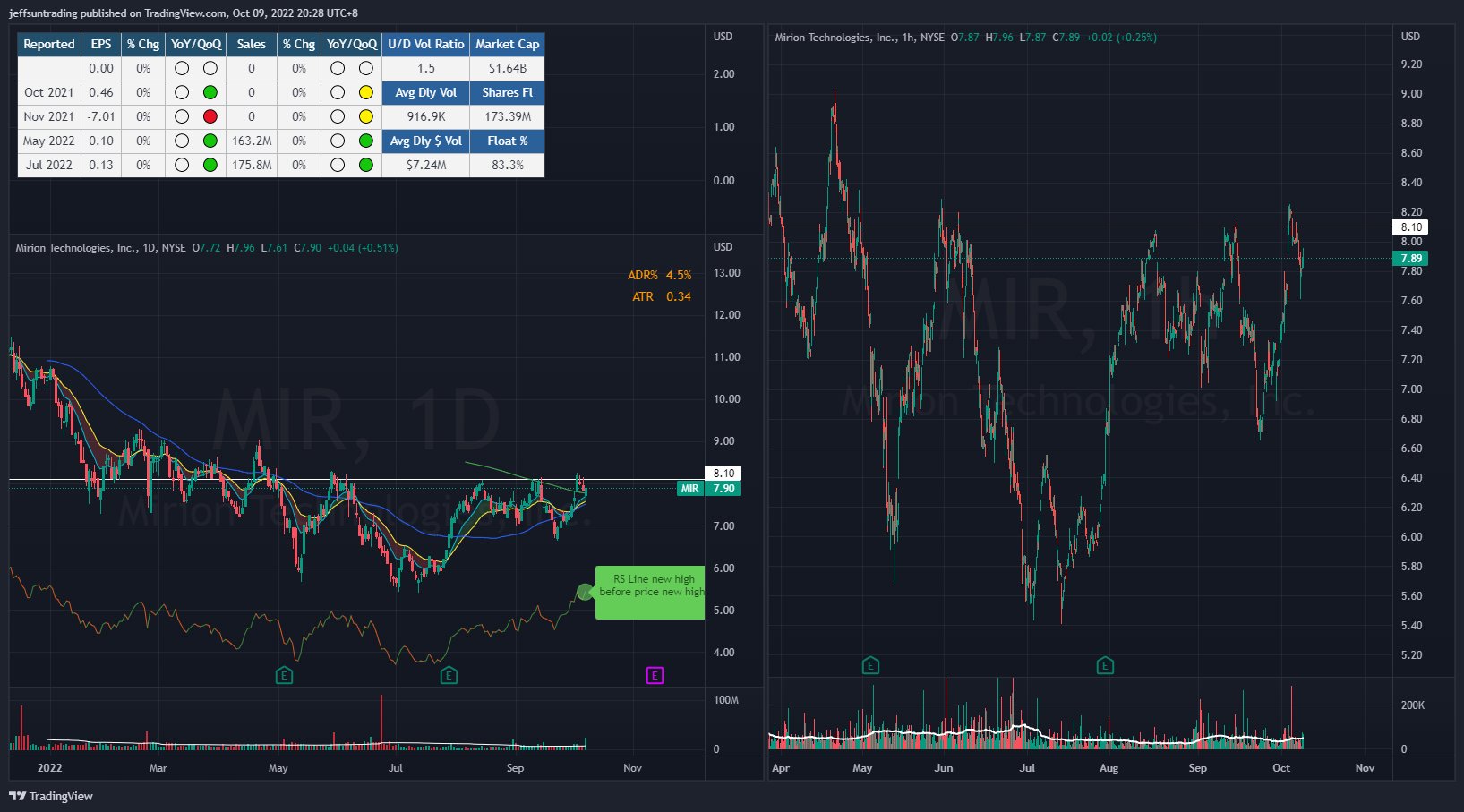The width and height of the screenshot is (1464, 812).
Task: Select the yellow circle in the Oct 2021 row
Action: coord(365,92)
